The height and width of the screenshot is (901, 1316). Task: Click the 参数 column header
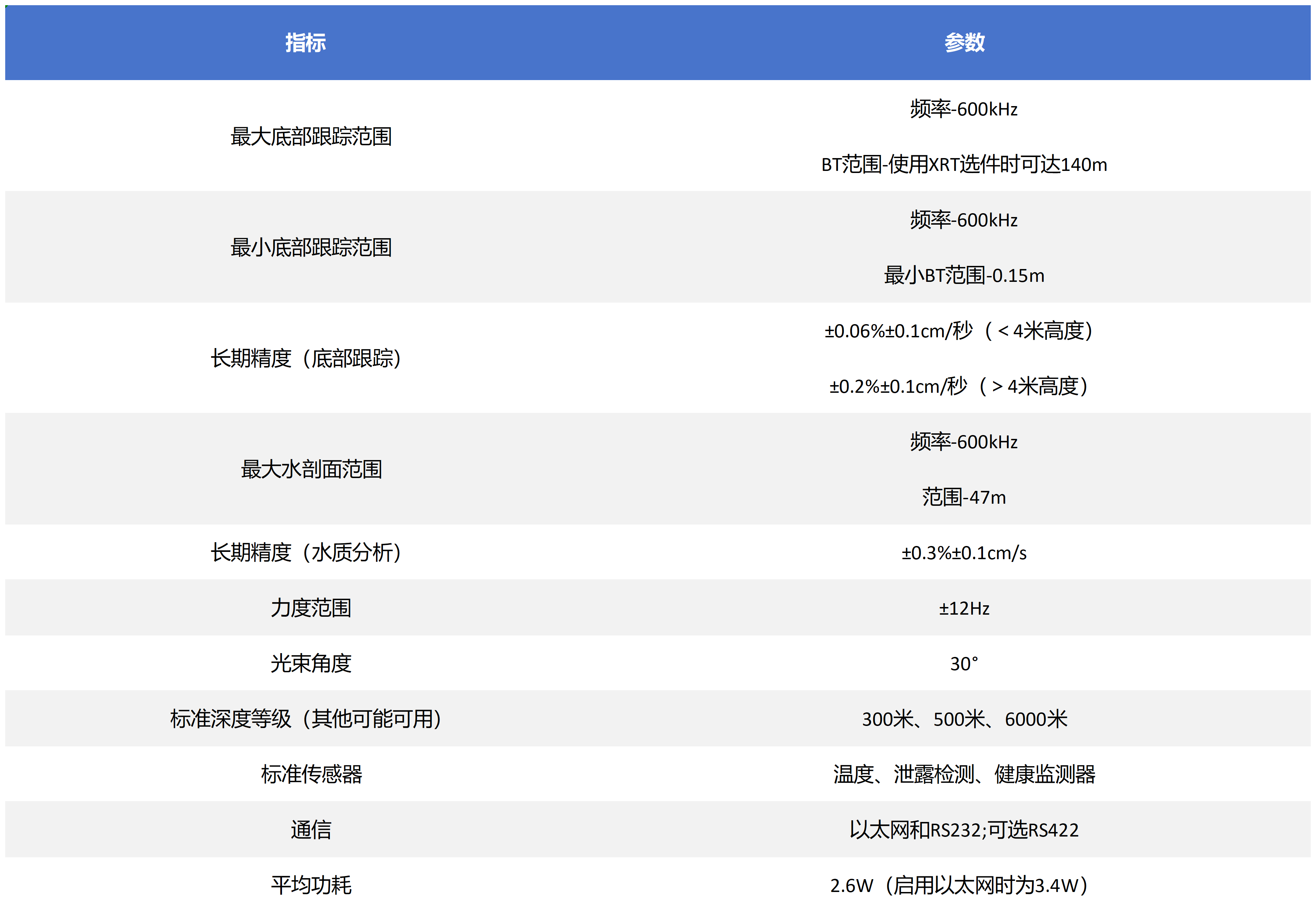click(x=964, y=42)
